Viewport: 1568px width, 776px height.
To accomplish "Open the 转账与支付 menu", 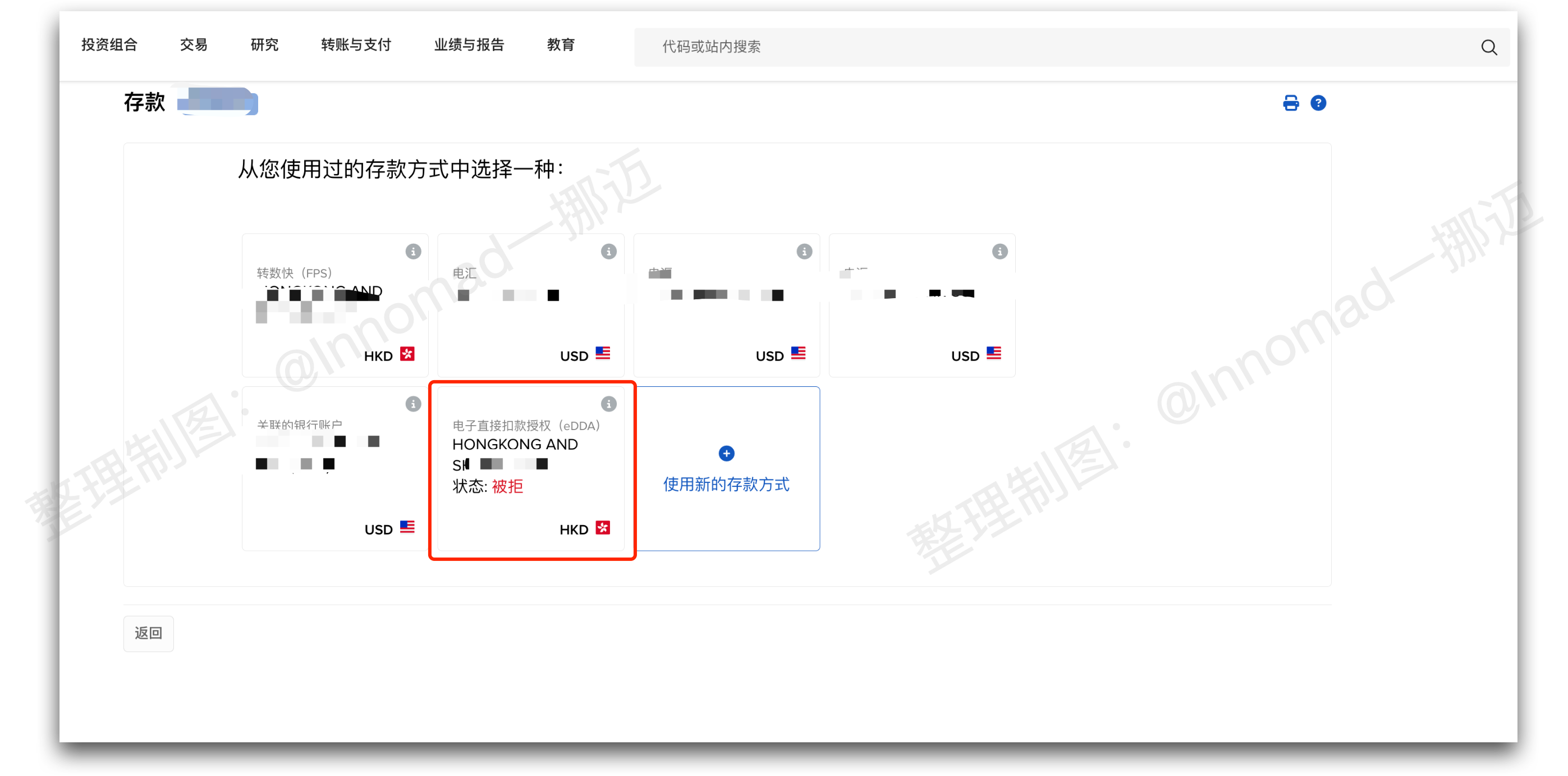I will (356, 44).
